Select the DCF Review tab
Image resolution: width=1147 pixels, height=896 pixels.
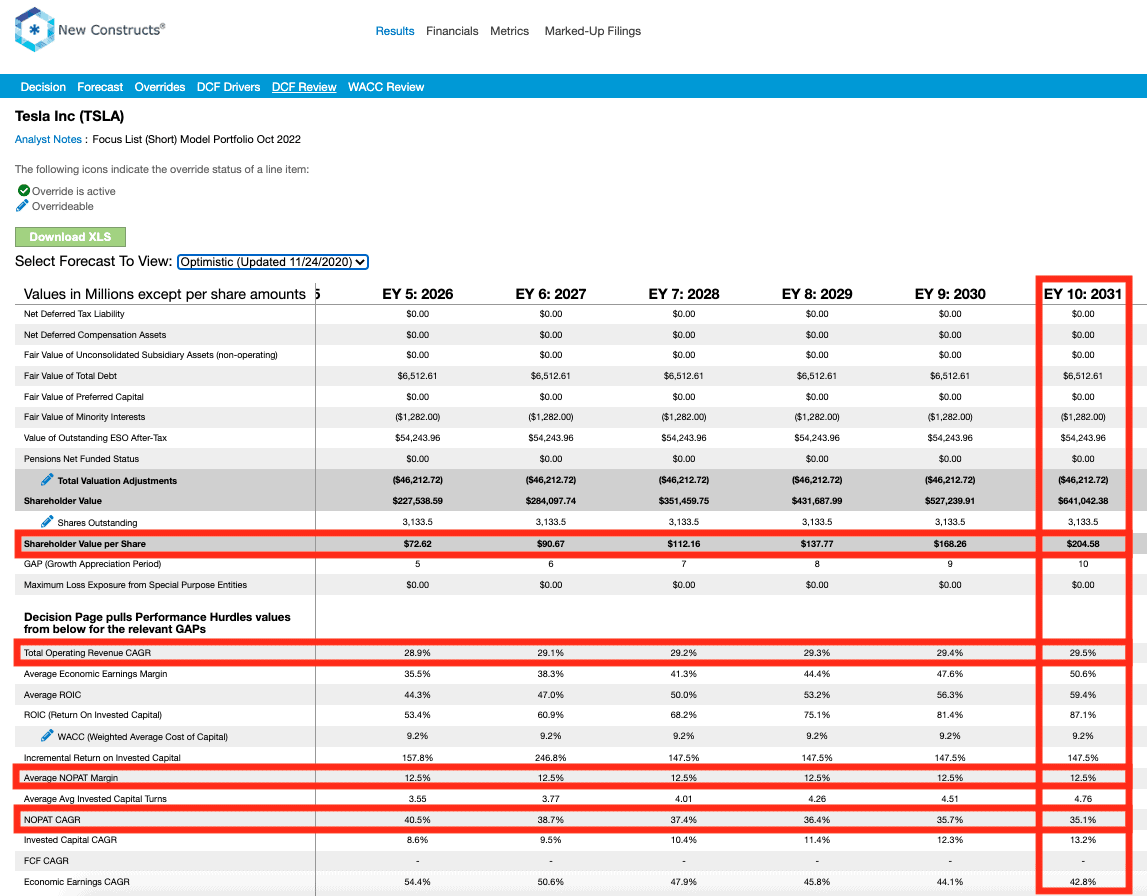[304, 86]
